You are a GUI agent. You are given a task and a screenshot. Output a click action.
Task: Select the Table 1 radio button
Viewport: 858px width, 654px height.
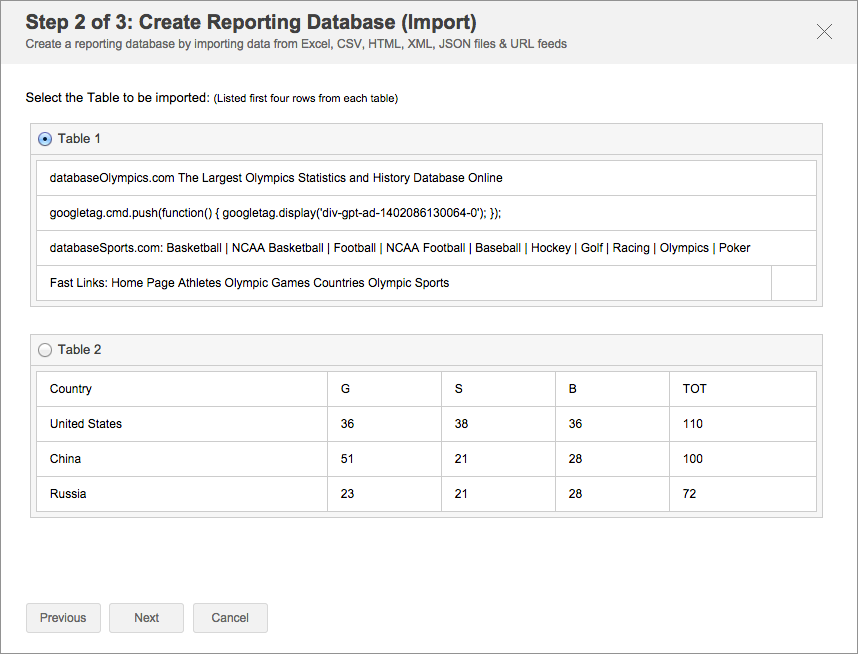click(45, 139)
